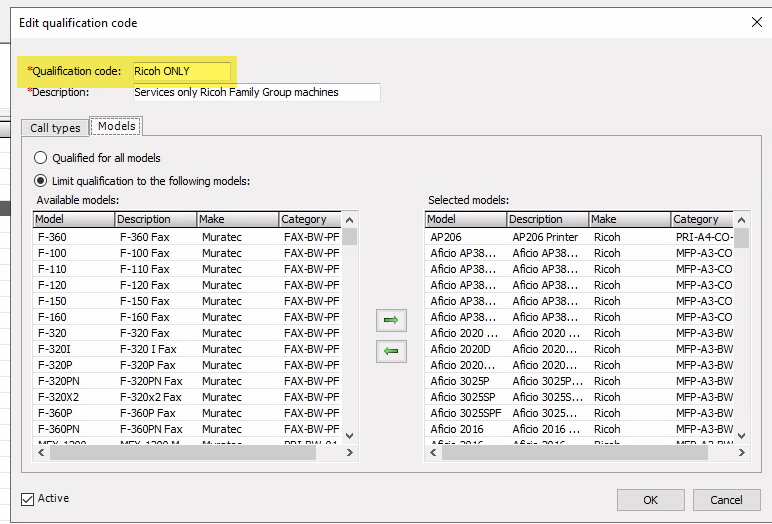Image resolution: width=772 pixels, height=524 pixels.
Task: Select the F-320PN model row
Action: [x=188, y=381]
